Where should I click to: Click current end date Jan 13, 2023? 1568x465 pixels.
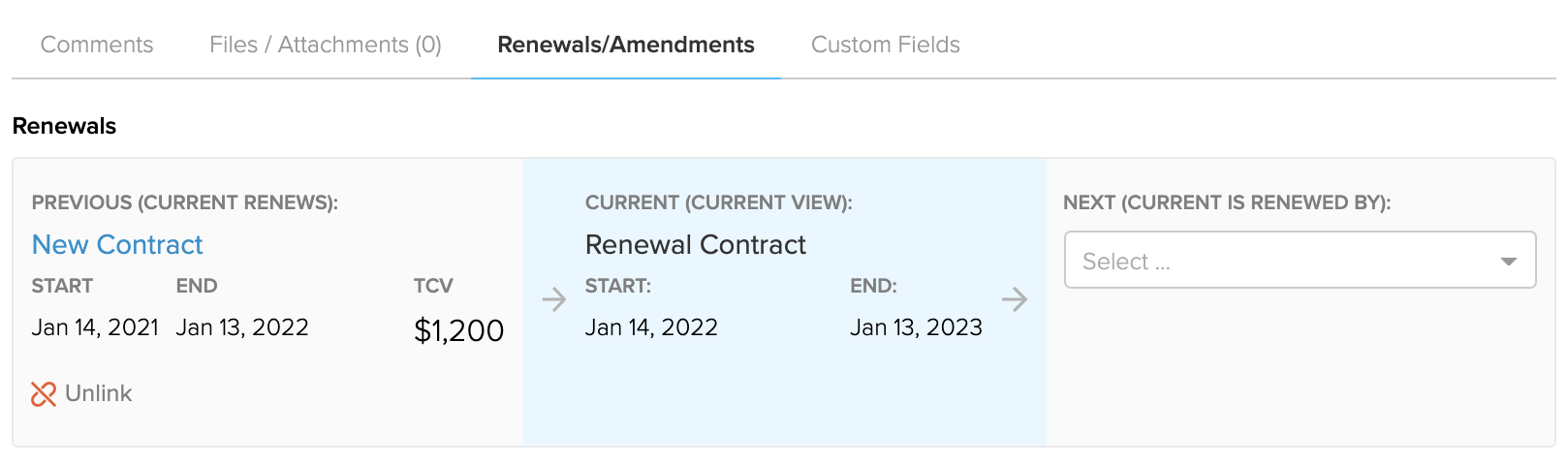point(916,327)
